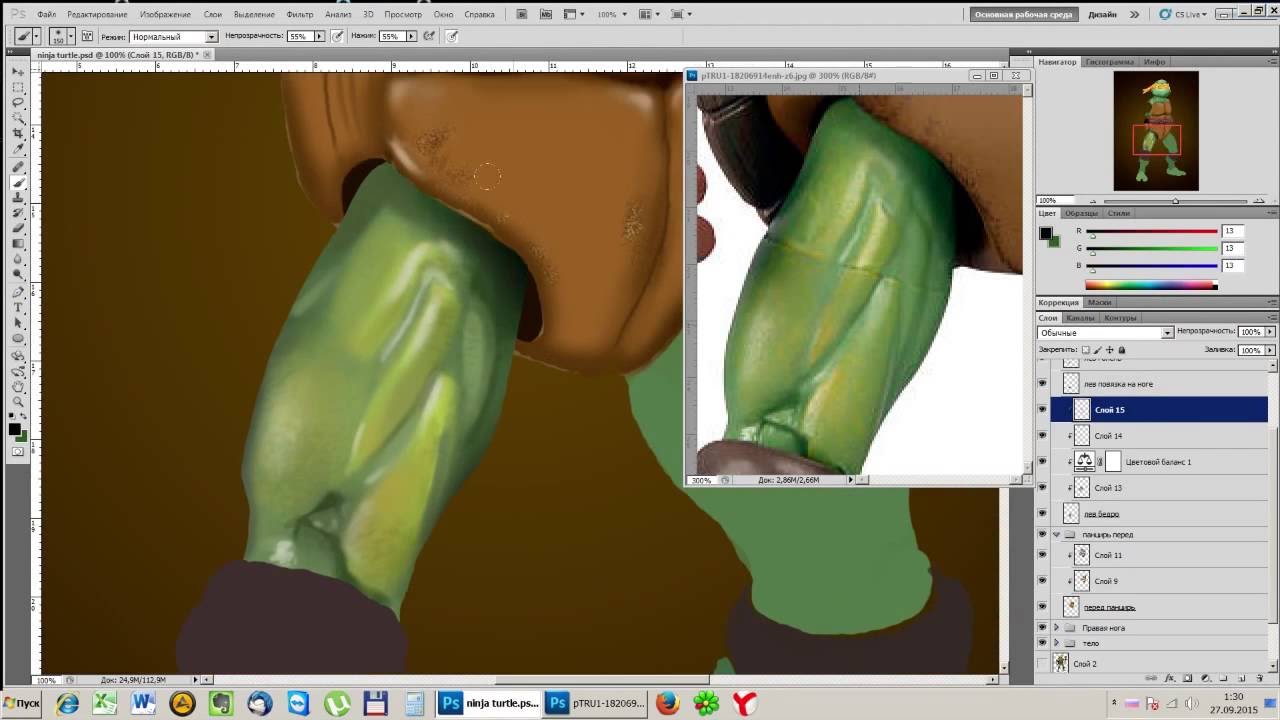The height and width of the screenshot is (720, 1280).
Task: Open the Windows Пуск start button
Action: [x=22, y=704]
